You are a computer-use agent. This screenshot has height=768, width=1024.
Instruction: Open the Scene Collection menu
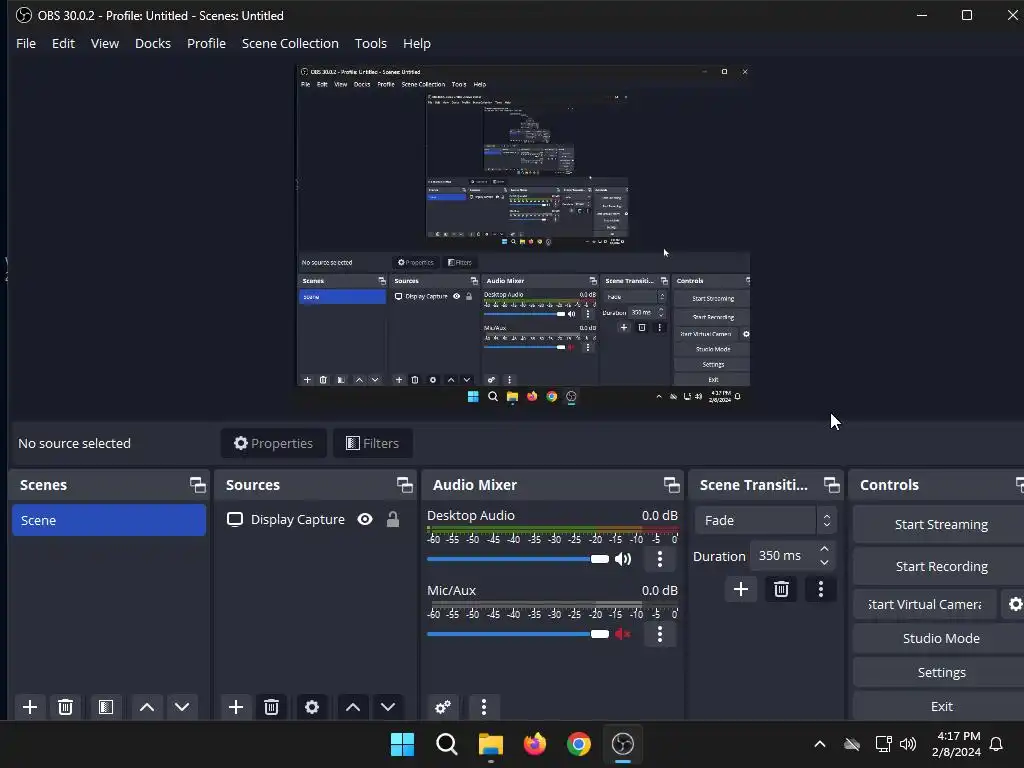coord(290,43)
